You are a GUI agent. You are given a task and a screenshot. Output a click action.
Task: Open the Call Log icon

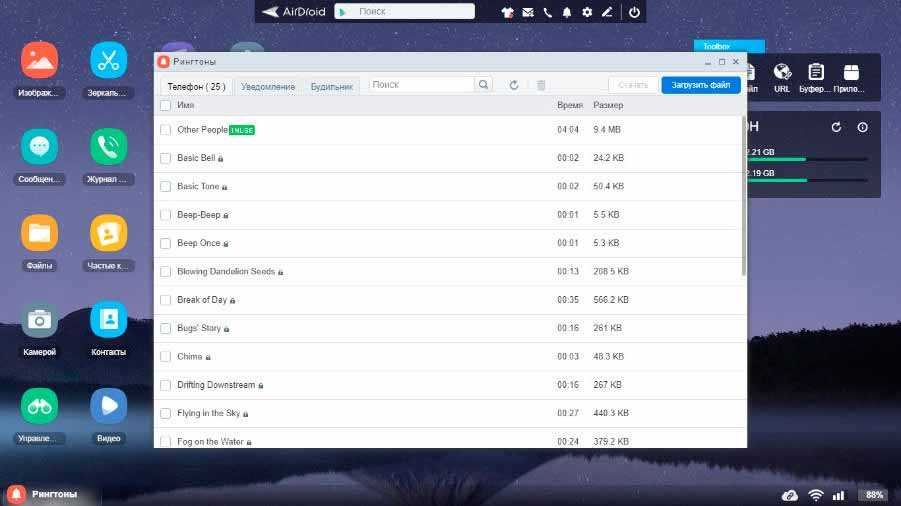[x=109, y=147]
